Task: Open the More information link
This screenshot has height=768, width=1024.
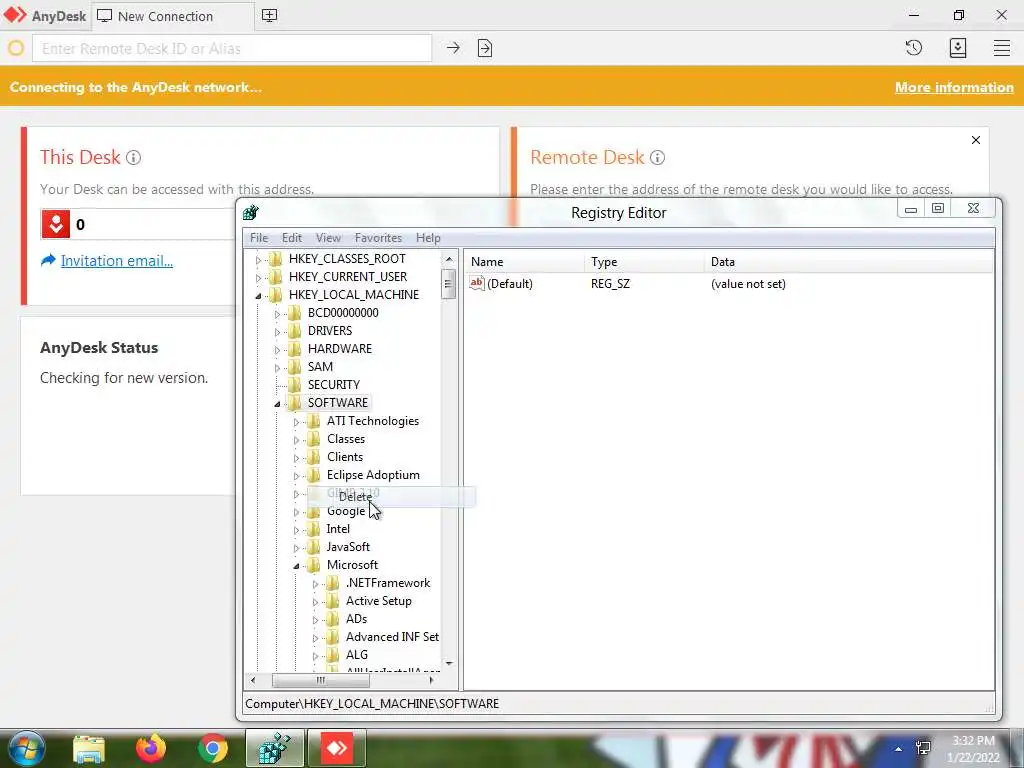Action: point(954,87)
